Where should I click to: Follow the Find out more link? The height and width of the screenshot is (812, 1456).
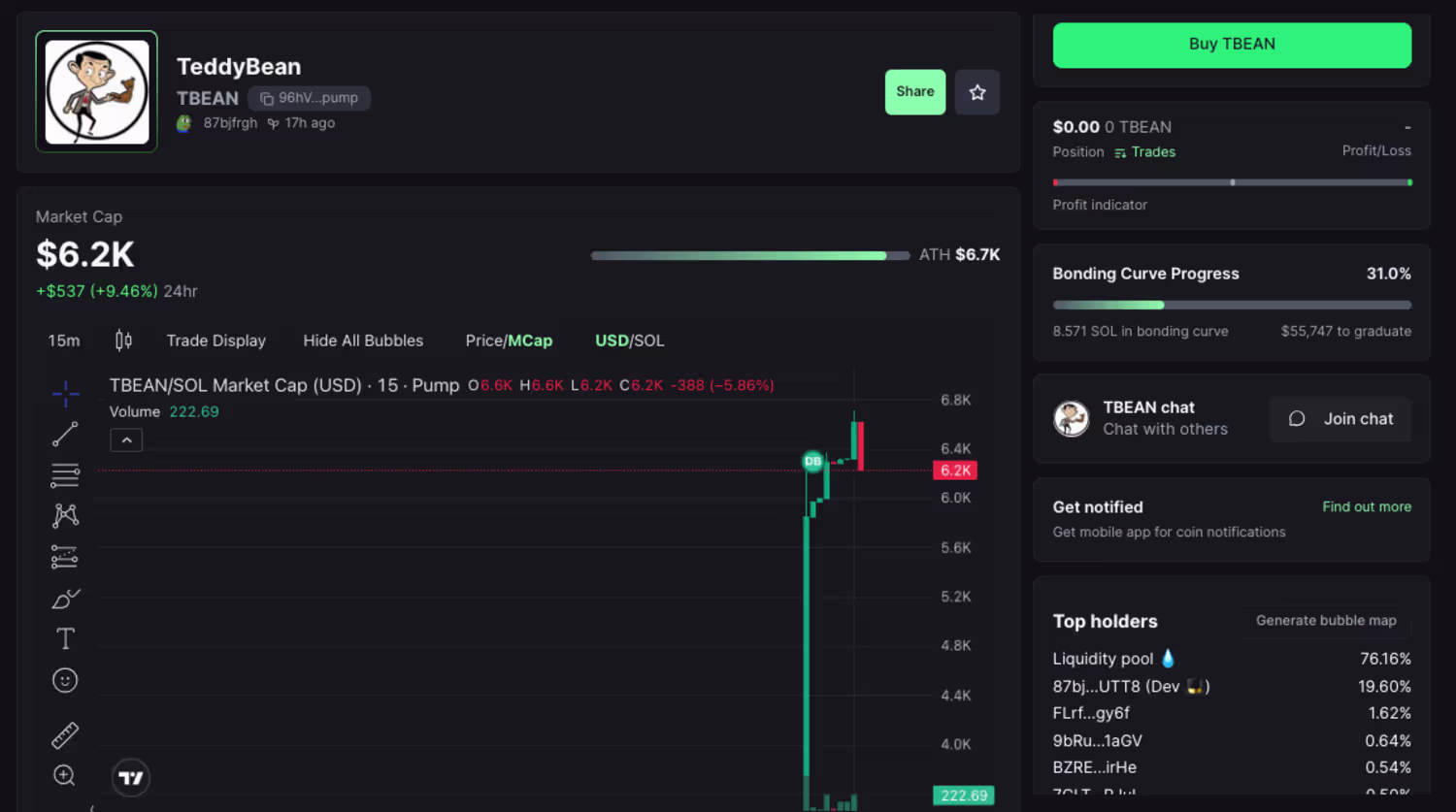(x=1367, y=507)
